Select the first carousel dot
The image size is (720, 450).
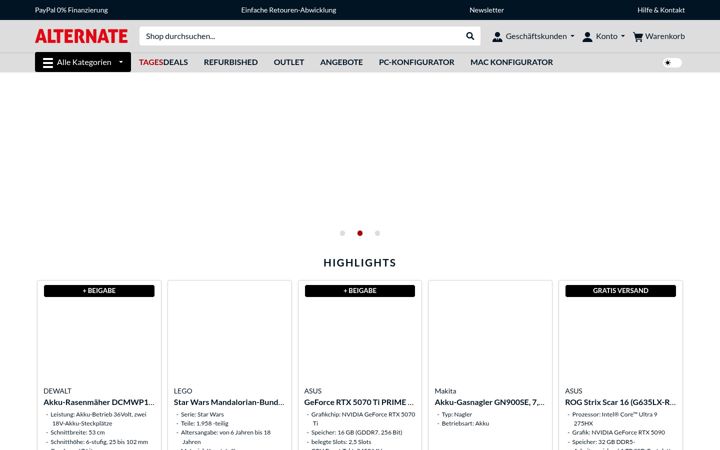[342, 233]
